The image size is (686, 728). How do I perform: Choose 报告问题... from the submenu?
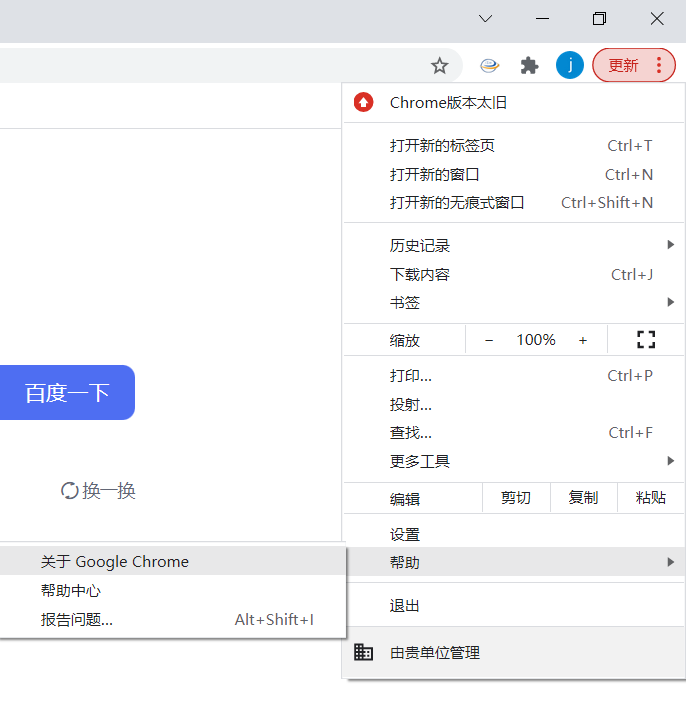173,619
